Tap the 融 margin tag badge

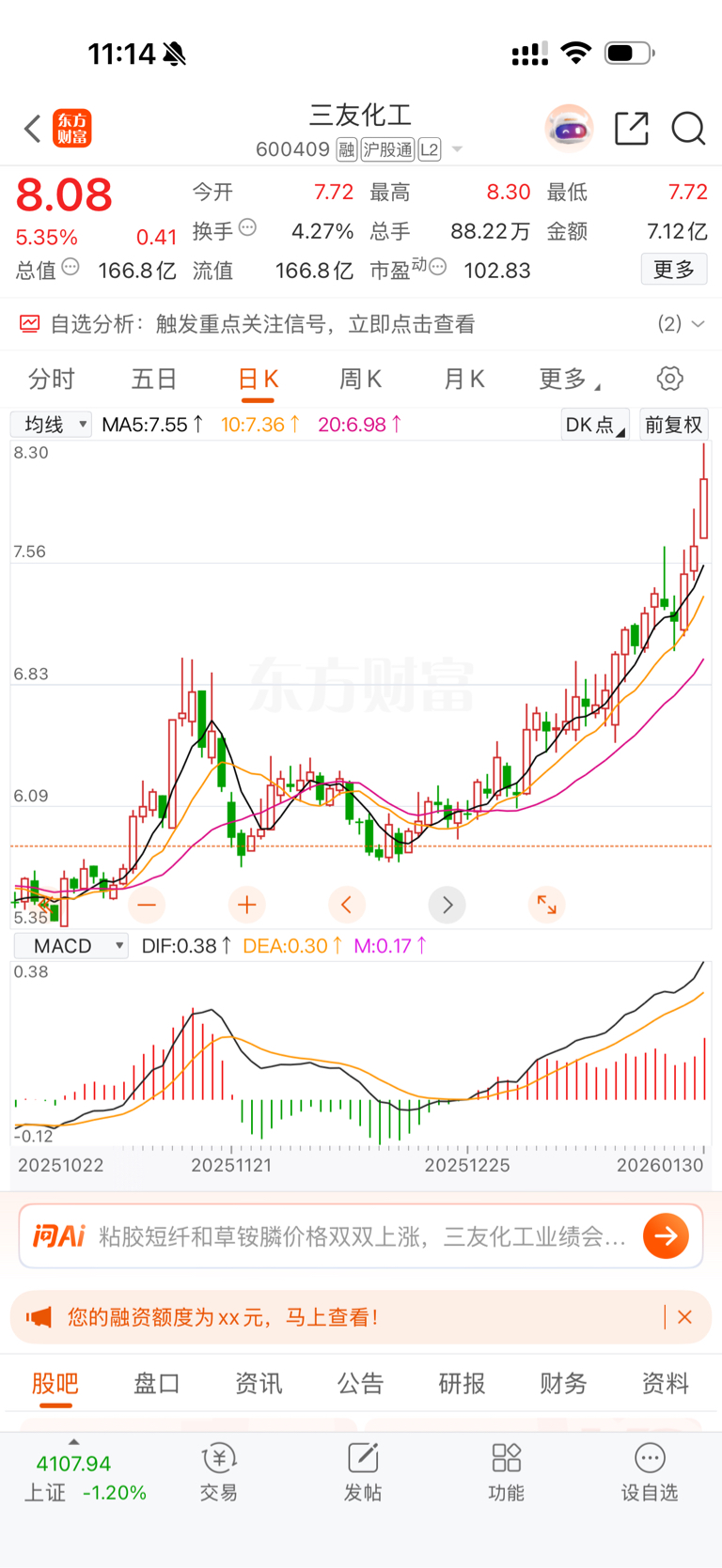click(x=347, y=149)
